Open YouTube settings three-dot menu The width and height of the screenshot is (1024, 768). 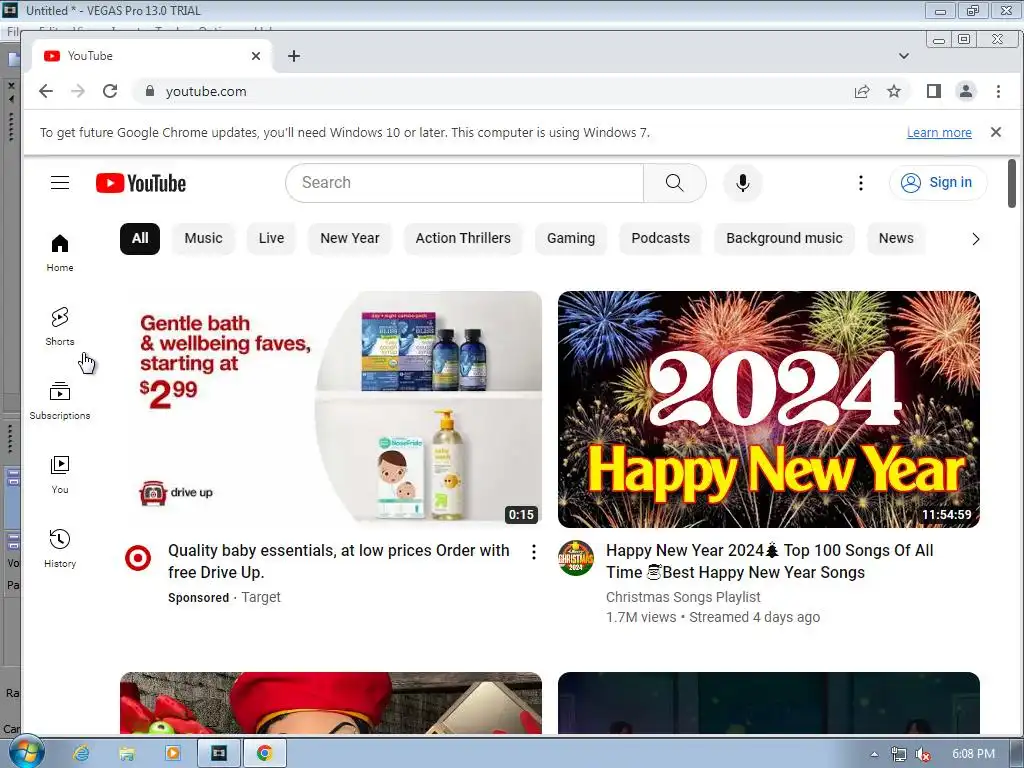coord(861,183)
